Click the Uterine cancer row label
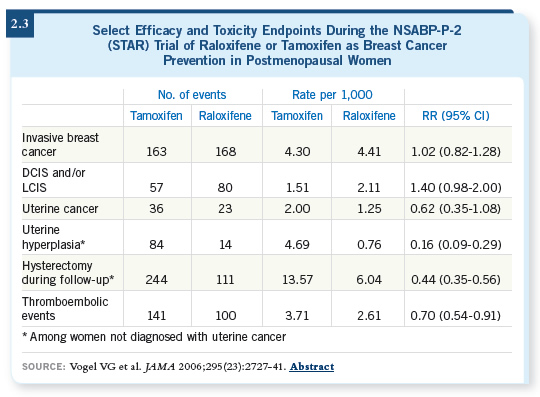 click(x=60, y=209)
